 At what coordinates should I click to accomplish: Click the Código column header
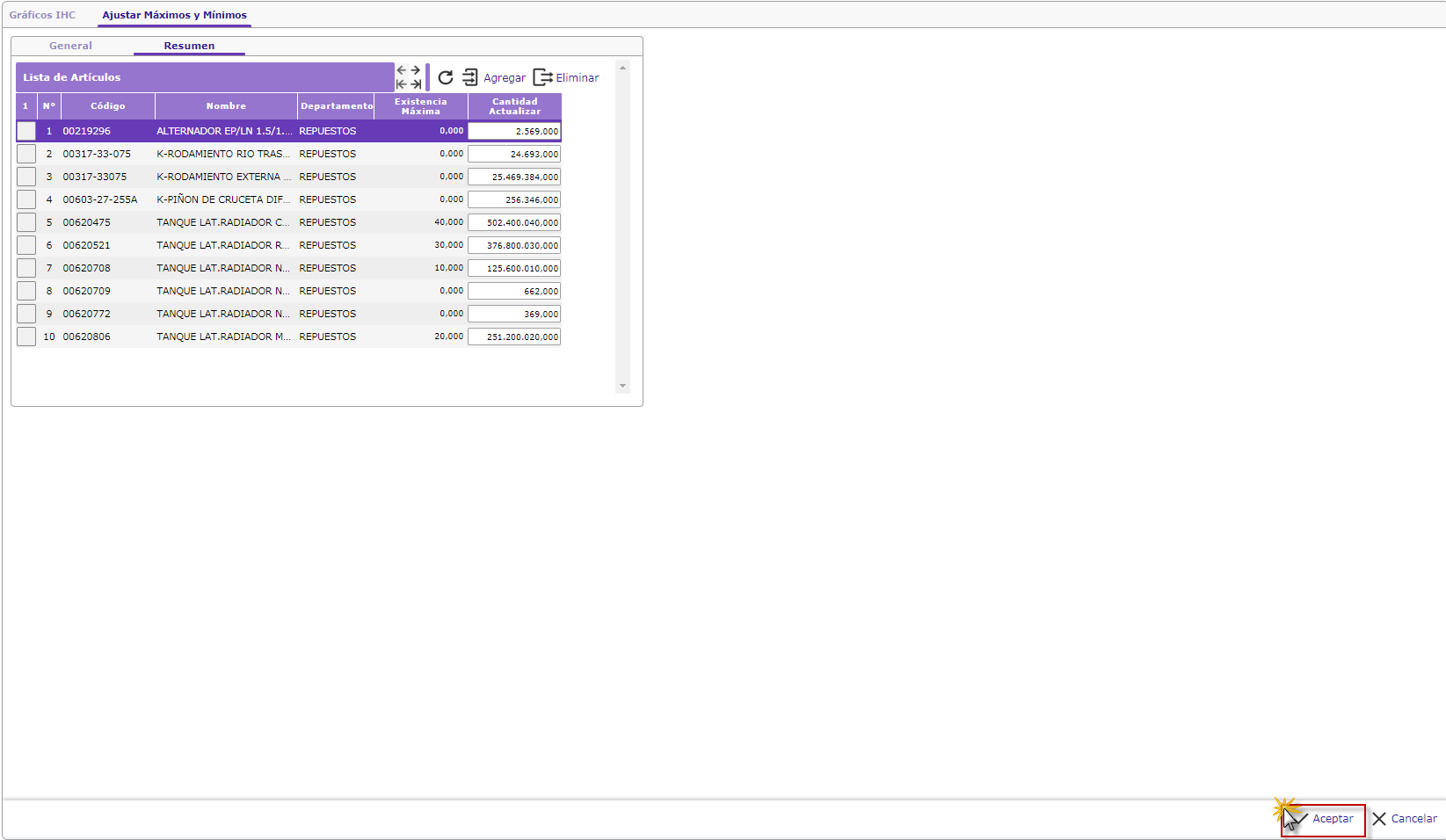pyautogui.click(x=108, y=106)
